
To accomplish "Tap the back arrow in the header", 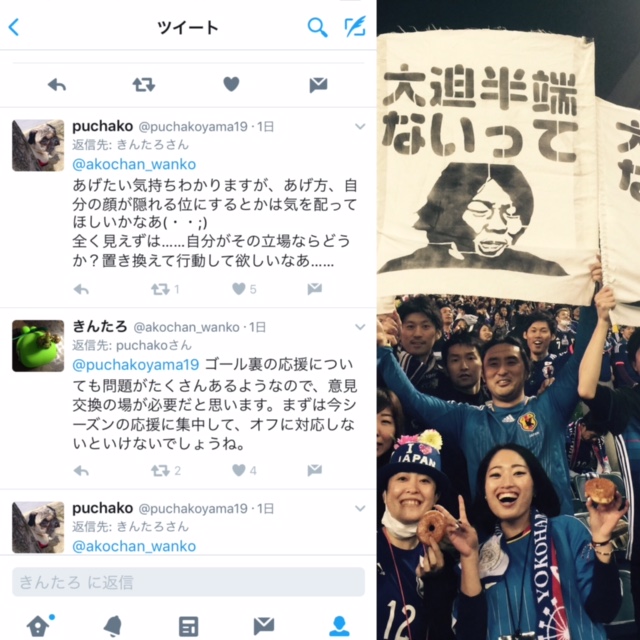I will click(13, 27).
